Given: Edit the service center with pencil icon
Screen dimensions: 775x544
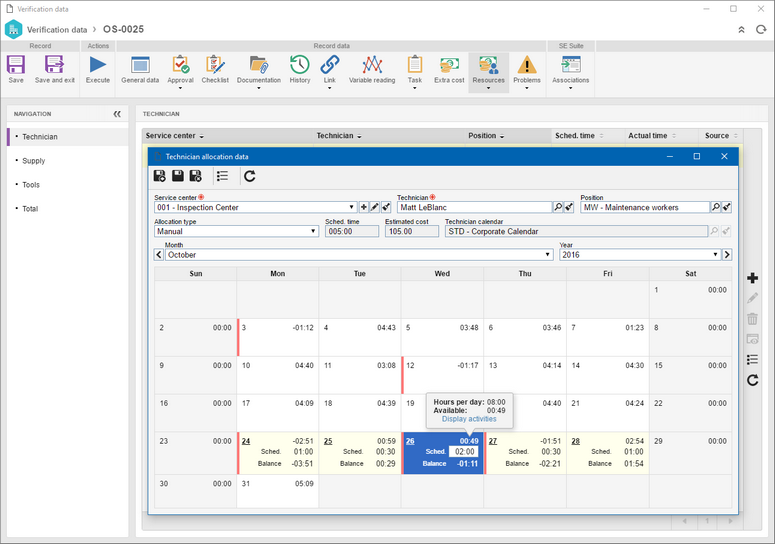Looking at the screenshot, I should [375, 208].
